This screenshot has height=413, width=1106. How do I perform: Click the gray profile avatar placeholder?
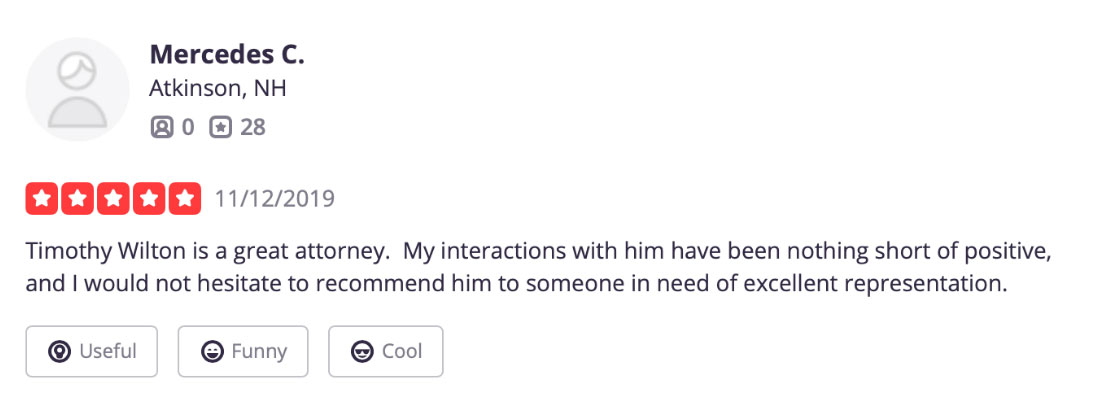78,90
